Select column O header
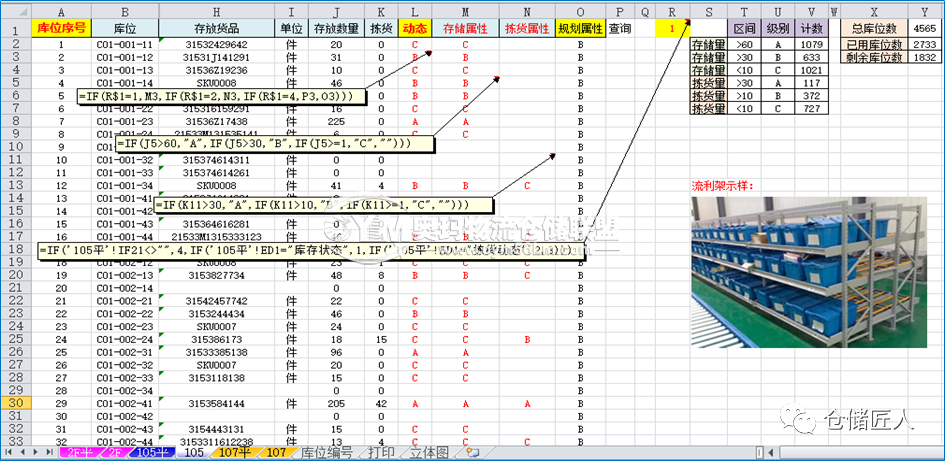This screenshot has width=945, height=461. [x=580, y=11]
